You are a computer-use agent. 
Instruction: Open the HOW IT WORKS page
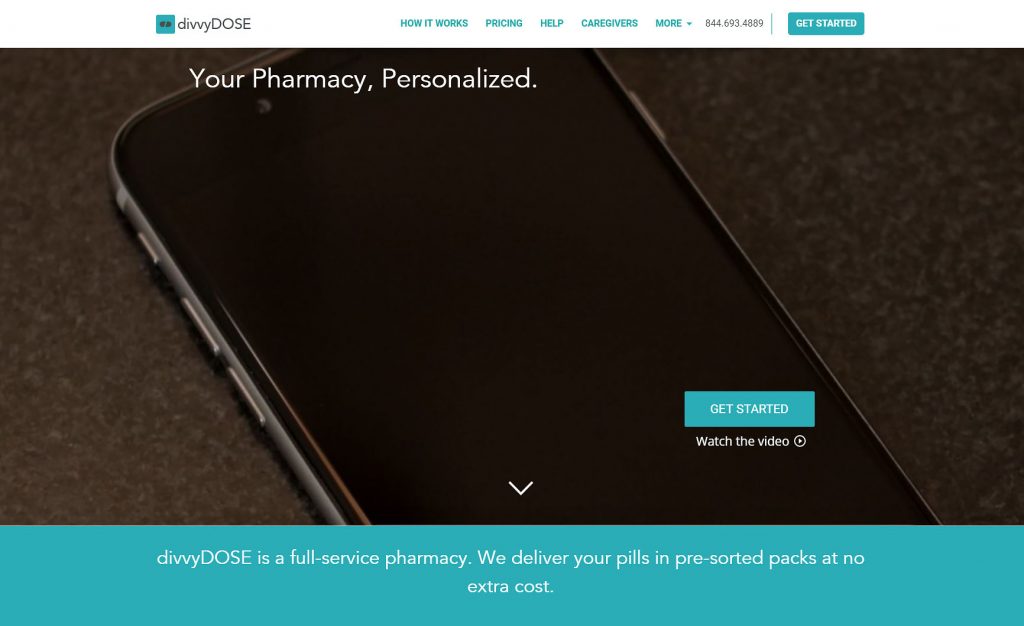(434, 23)
